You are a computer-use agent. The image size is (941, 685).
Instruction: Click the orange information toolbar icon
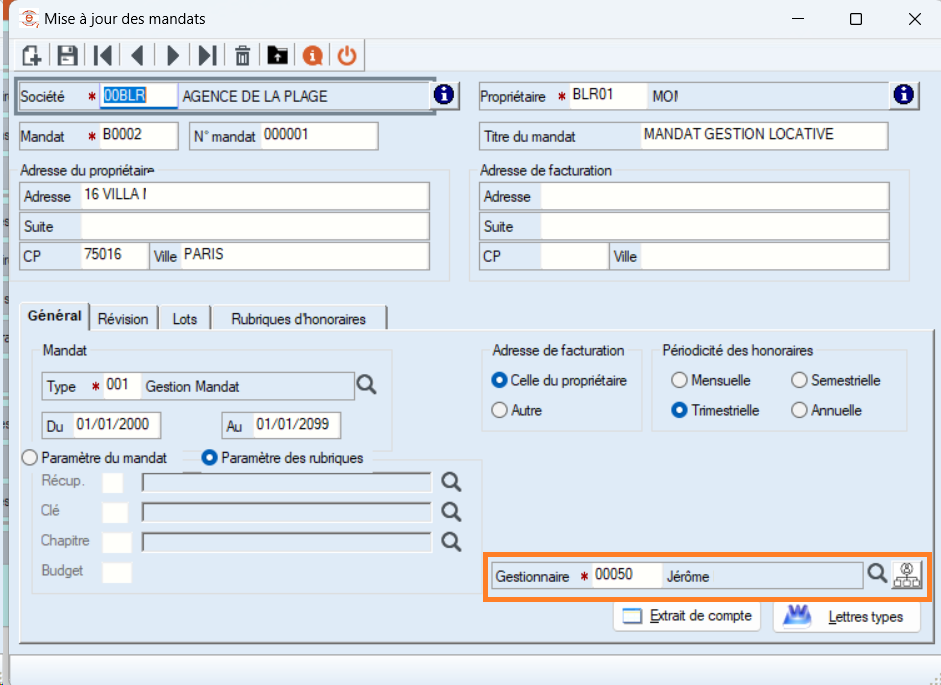(x=313, y=56)
